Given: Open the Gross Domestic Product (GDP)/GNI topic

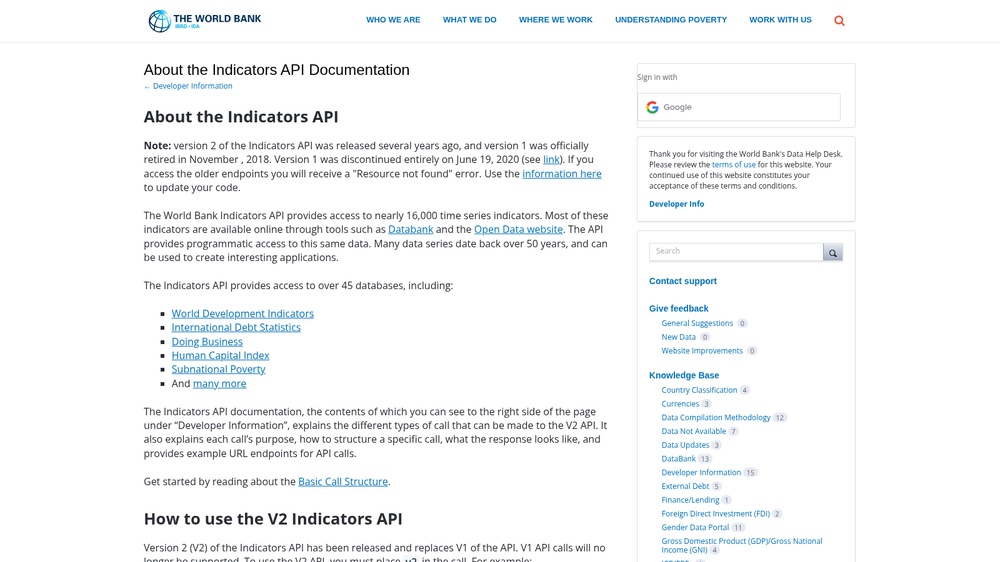Looking at the screenshot, I should click(742, 545).
